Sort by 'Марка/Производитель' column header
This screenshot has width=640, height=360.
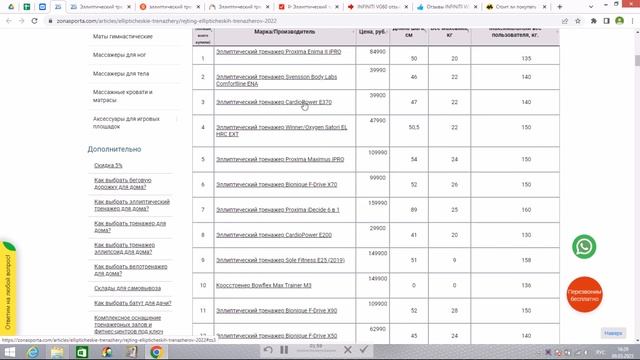pos(284,32)
